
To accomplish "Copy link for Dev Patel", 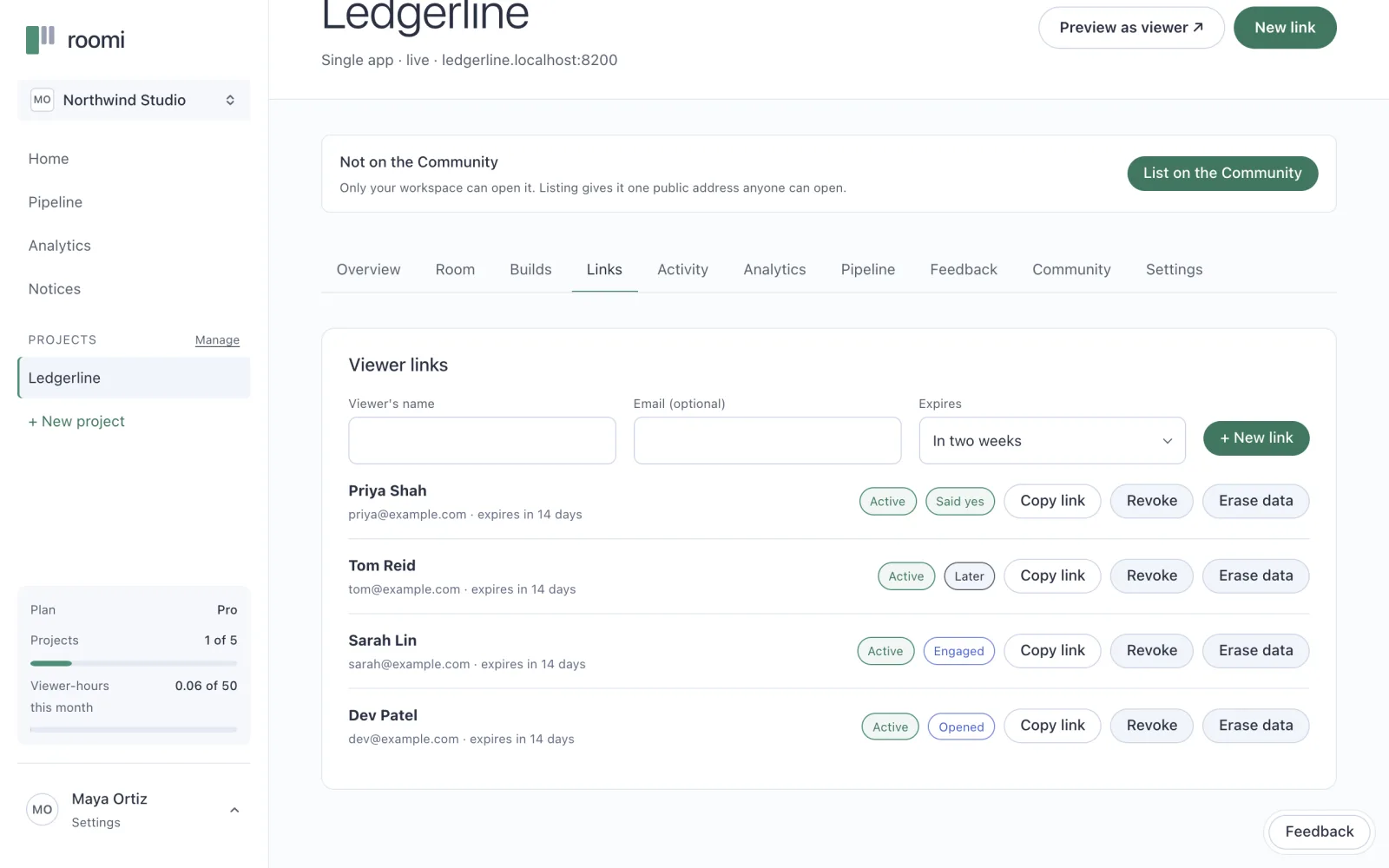I will click(x=1052, y=726).
